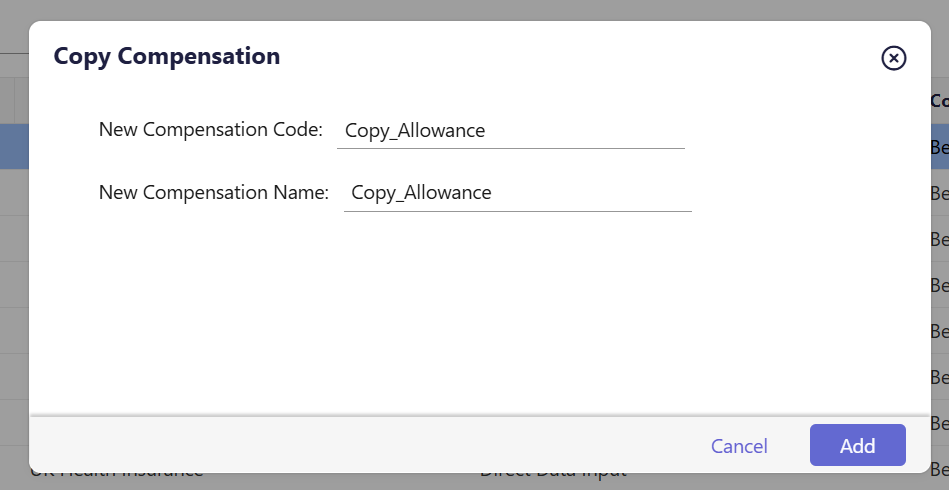Click the partially visible "Co" column header
This screenshot has width=949, height=490.
point(939,101)
